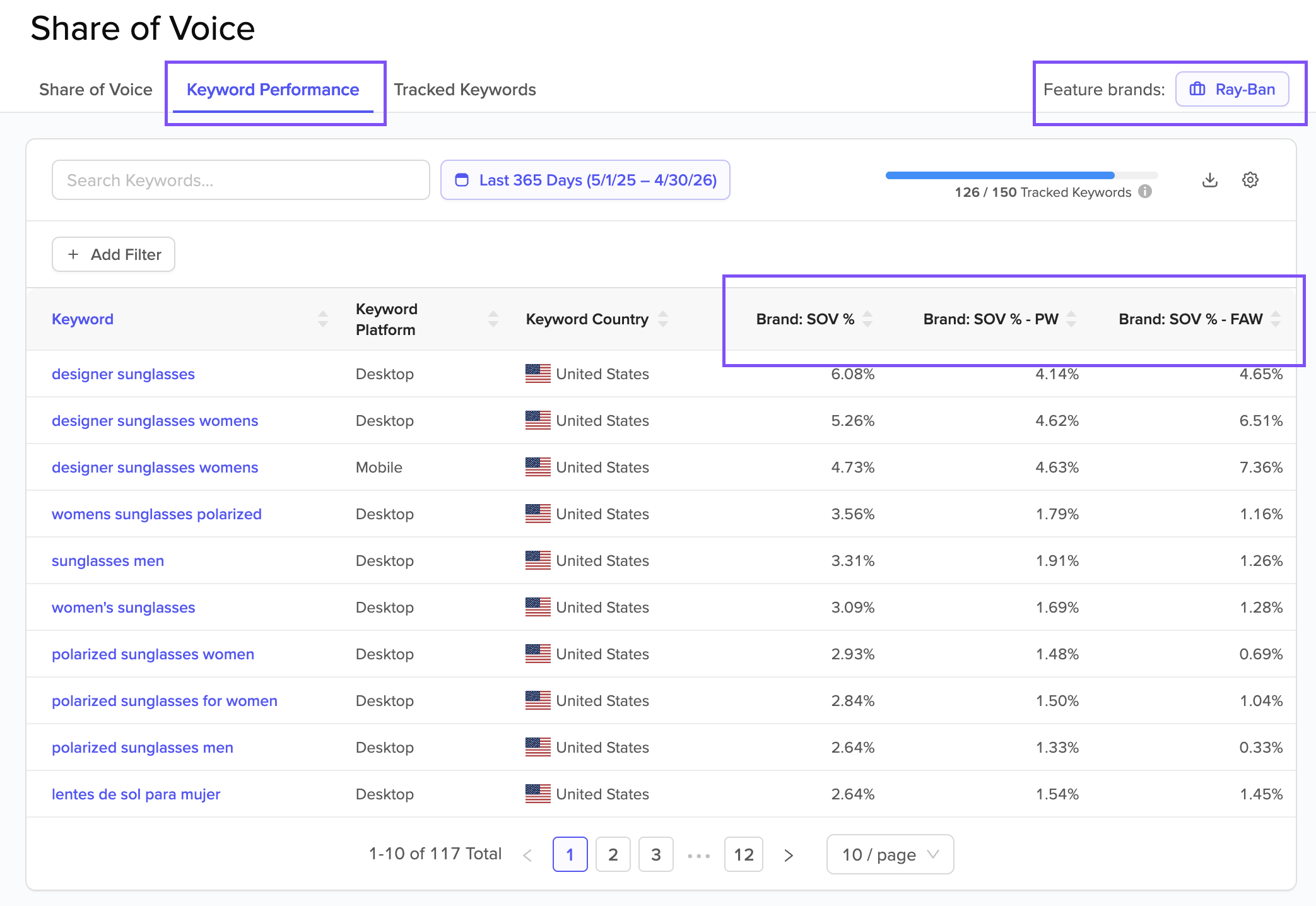The height and width of the screenshot is (906, 1316).
Task: Click the Add Filter button
Action: [x=114, y=254]
